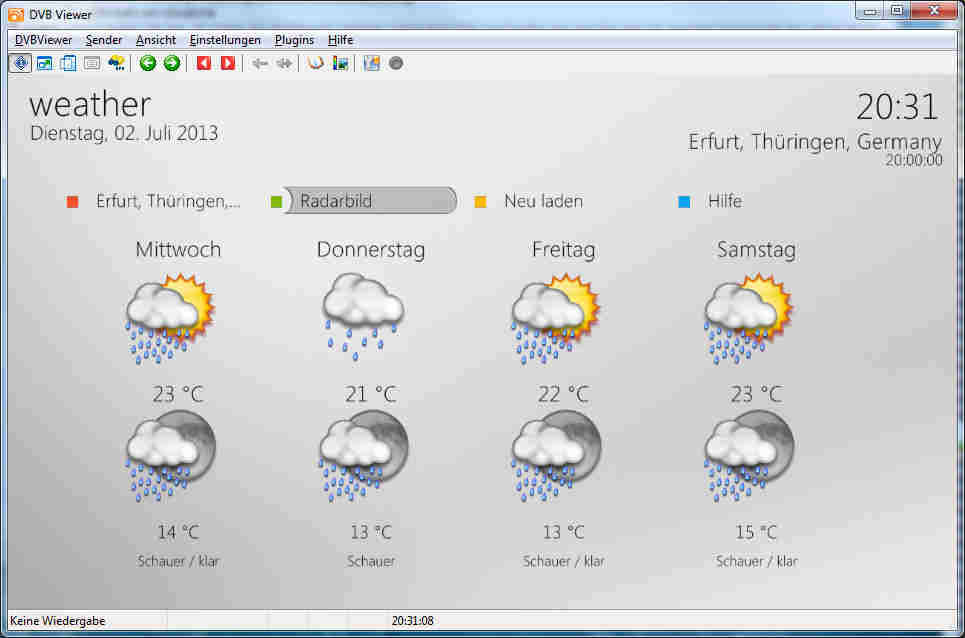Open the Einstellungen menu
This screenshot has width=965, height=638.
point(225,40)
